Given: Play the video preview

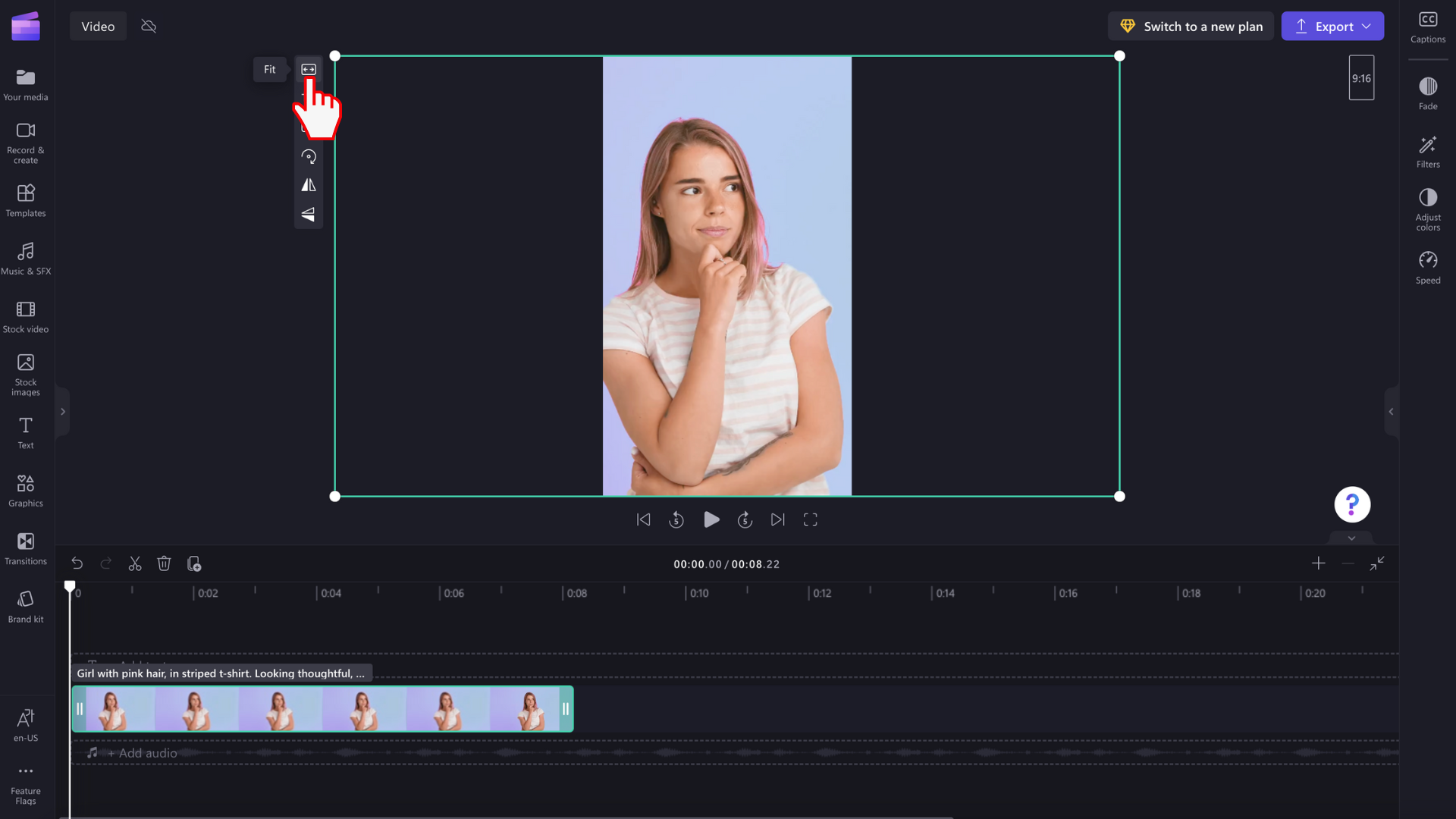Looking at the screenshot, I should tap(711, 519).
